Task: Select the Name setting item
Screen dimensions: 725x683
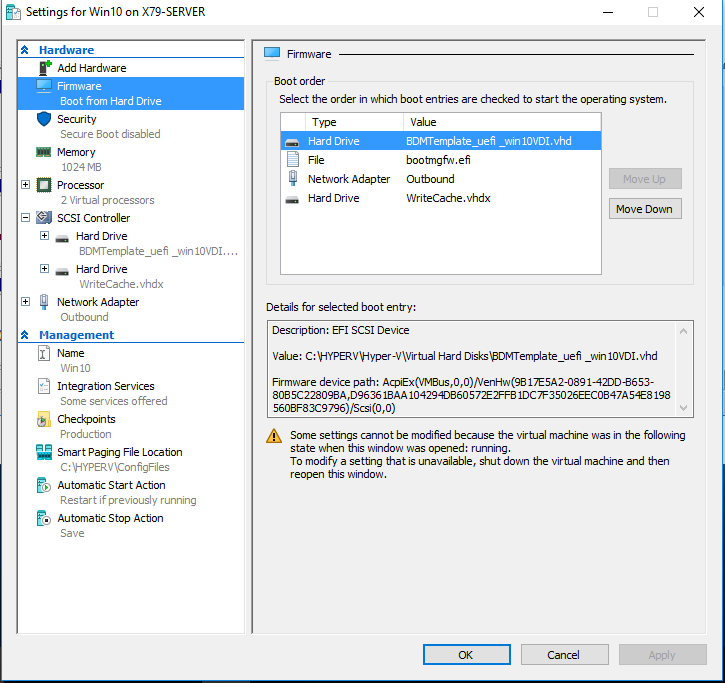Action: tap(70, 353)
